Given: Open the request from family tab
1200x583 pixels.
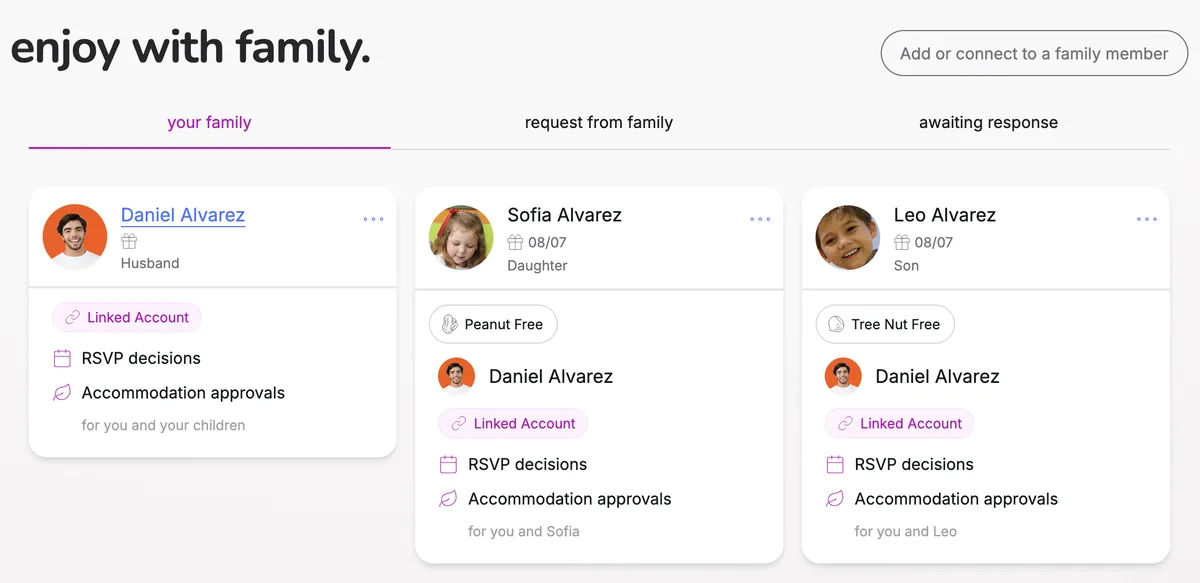Looking at the screenshot, I should tap(599, 123).
